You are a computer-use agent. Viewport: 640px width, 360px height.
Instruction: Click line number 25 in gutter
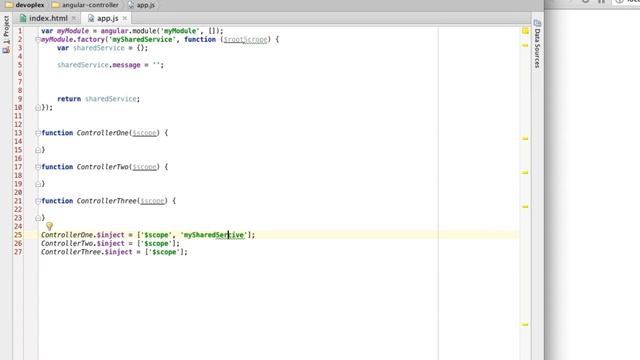coord(18,235)
